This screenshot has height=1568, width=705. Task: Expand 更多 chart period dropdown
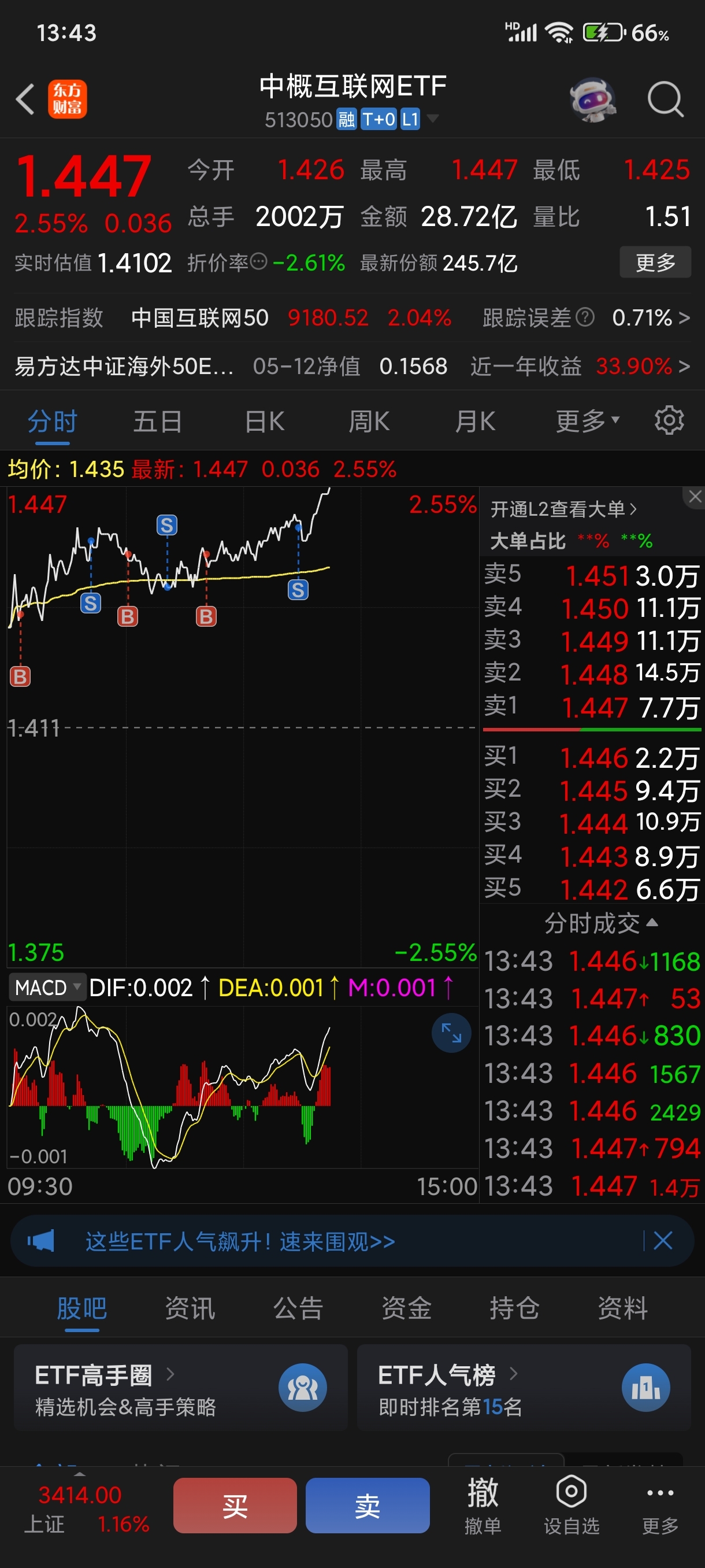pos(587,421)
